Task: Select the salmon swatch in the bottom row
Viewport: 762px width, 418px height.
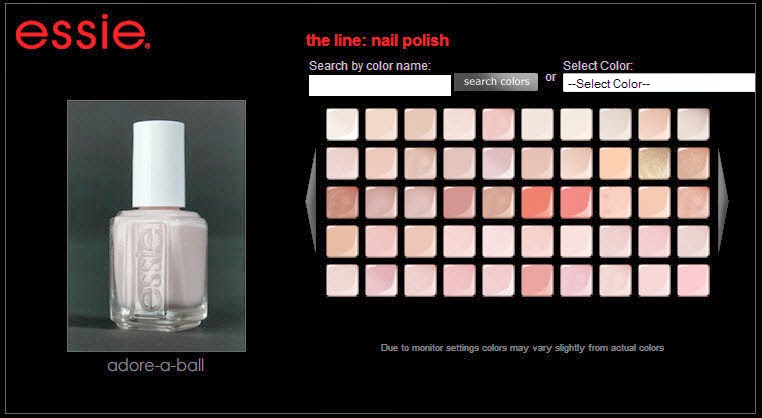Action: [537, 280]
